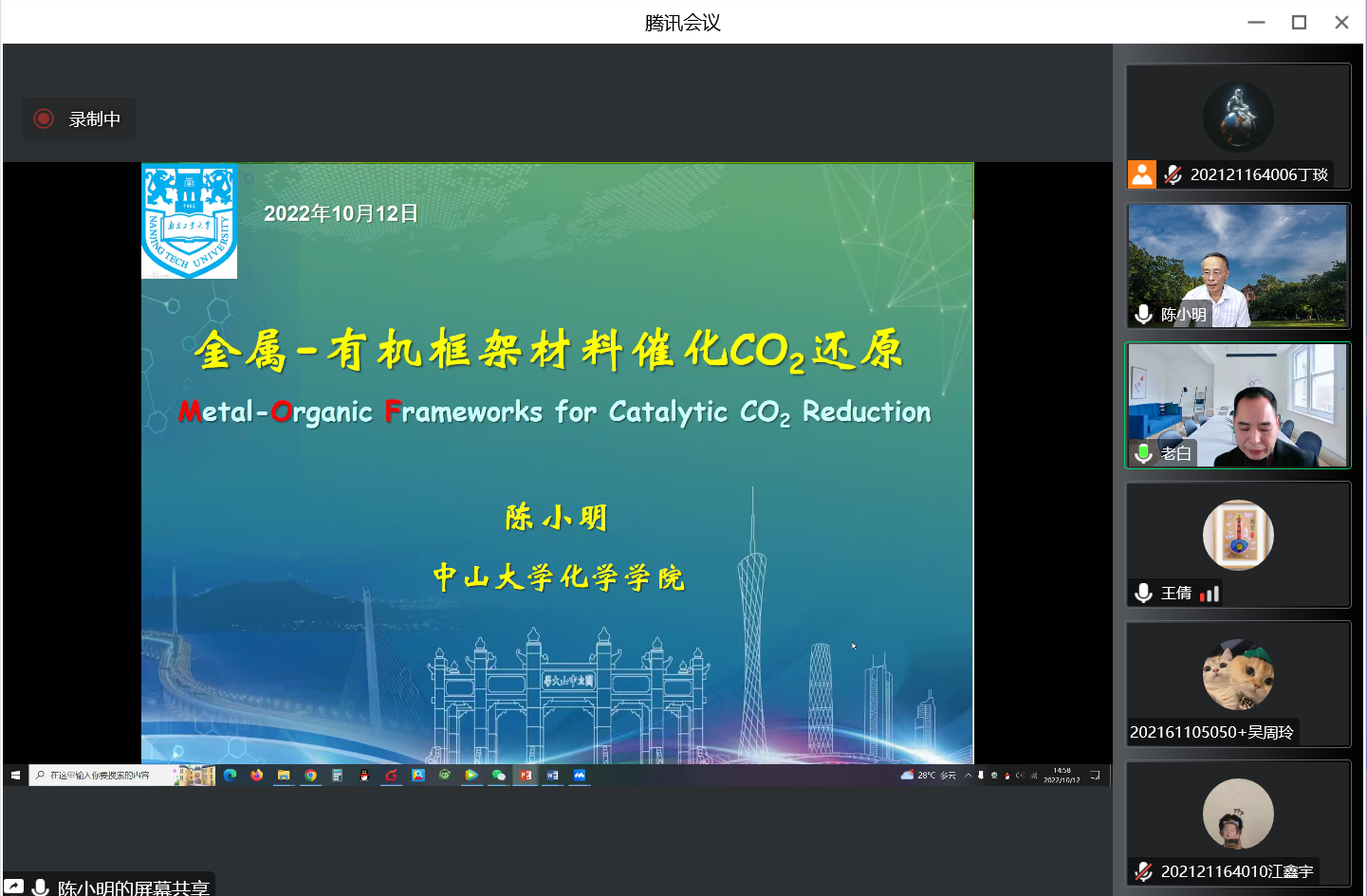
Task: Click the screen share arrow icon at bottom left
Action: click(14, 887)
